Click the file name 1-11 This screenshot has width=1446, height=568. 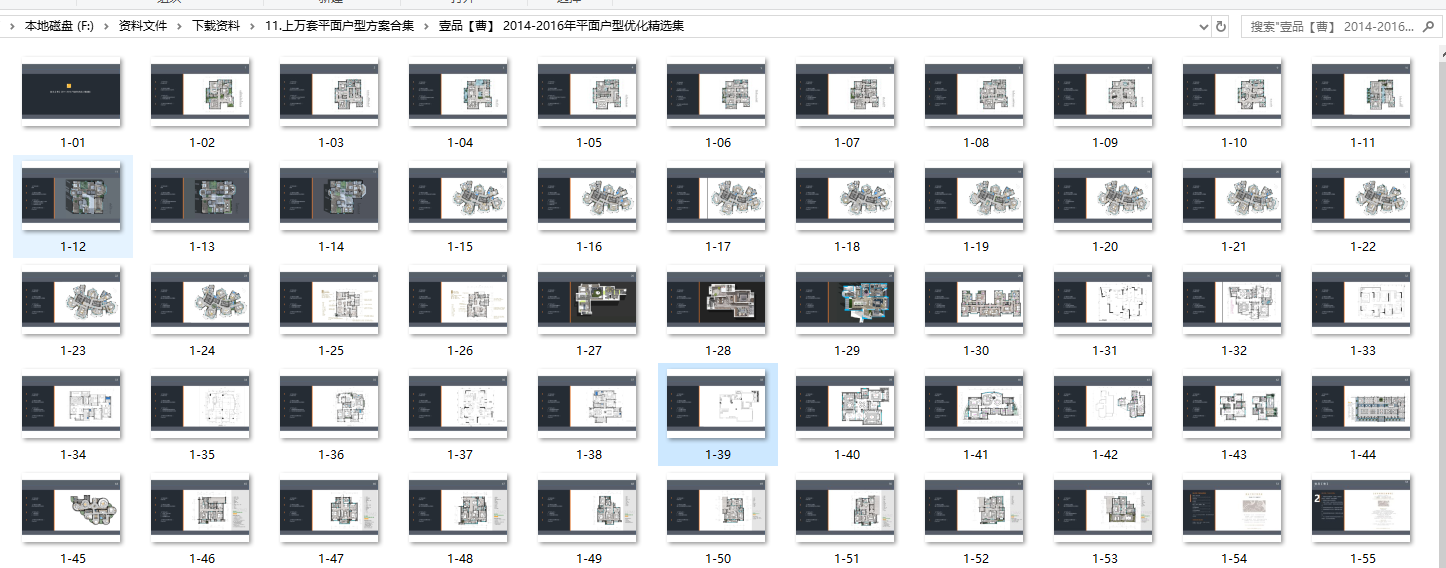pos(1363,143)
